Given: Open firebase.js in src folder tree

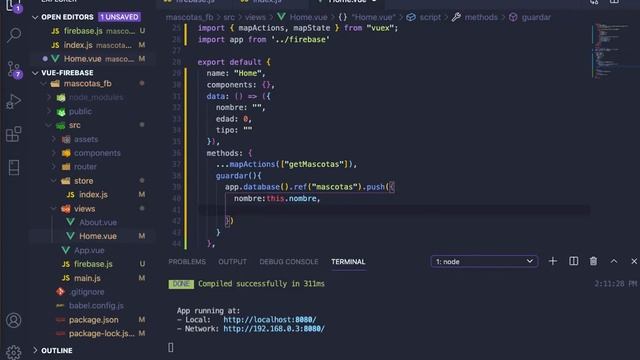Looking at the screenshot, I should coord(93,264).
